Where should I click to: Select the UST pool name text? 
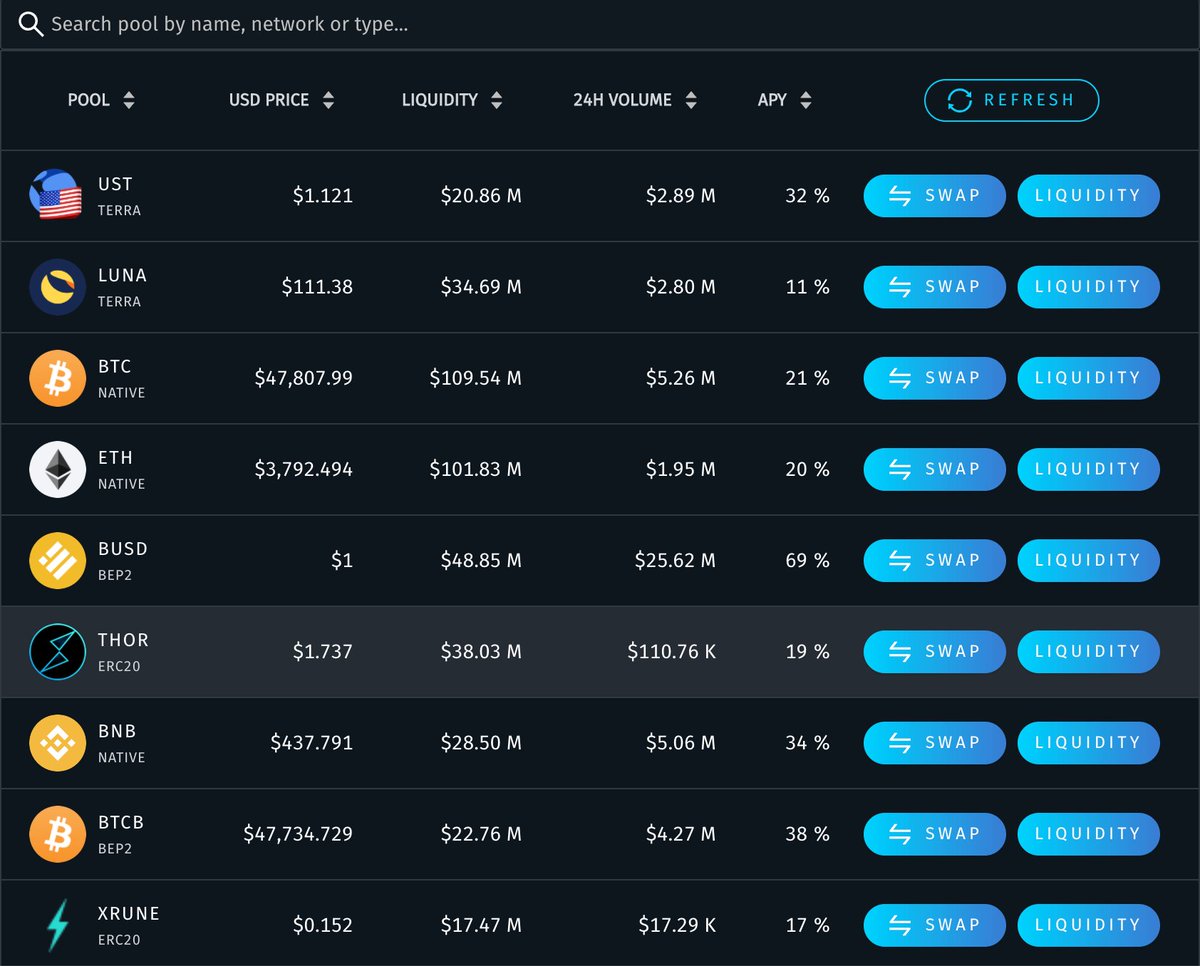(115, 184)
